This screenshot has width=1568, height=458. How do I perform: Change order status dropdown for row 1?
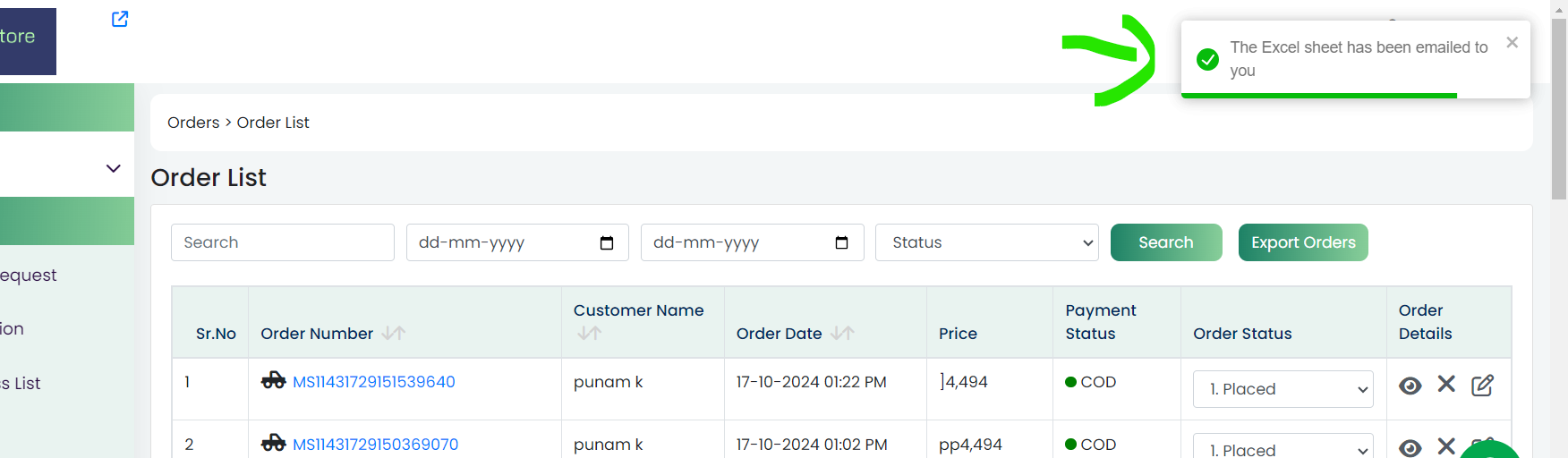1283,389
